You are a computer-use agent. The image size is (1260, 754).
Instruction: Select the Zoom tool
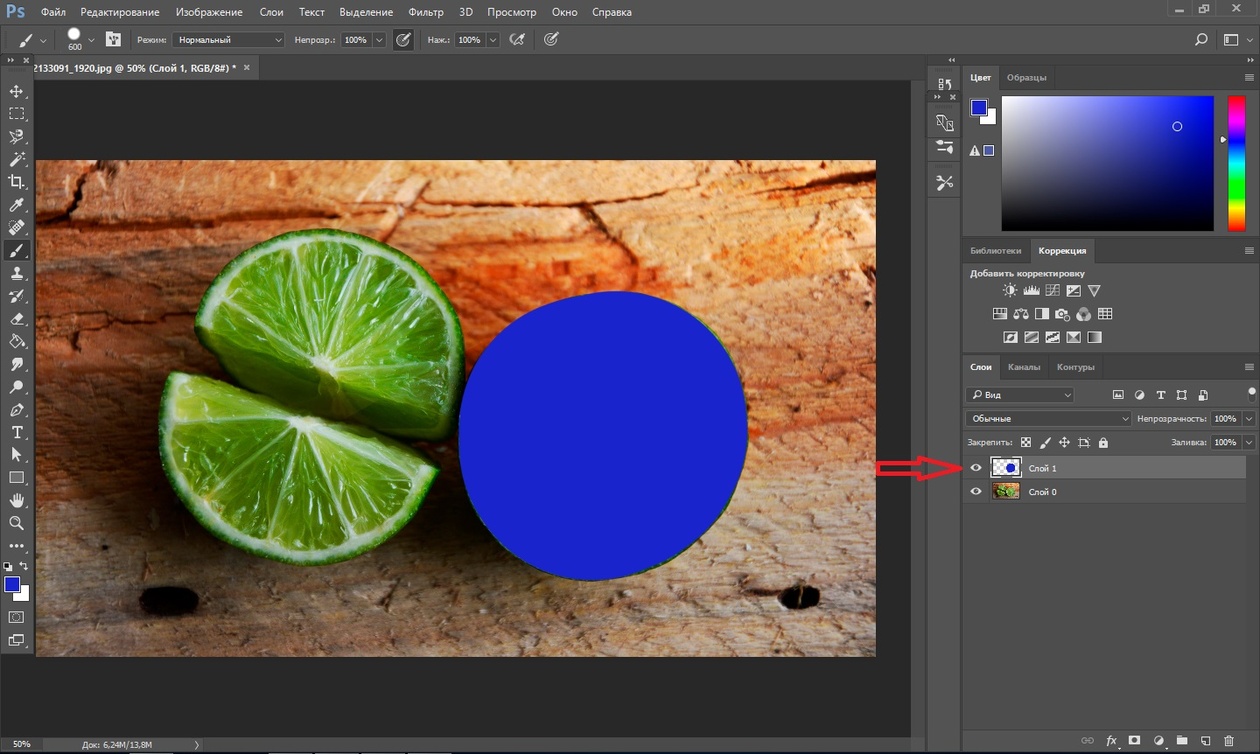(x=17, y=523)
